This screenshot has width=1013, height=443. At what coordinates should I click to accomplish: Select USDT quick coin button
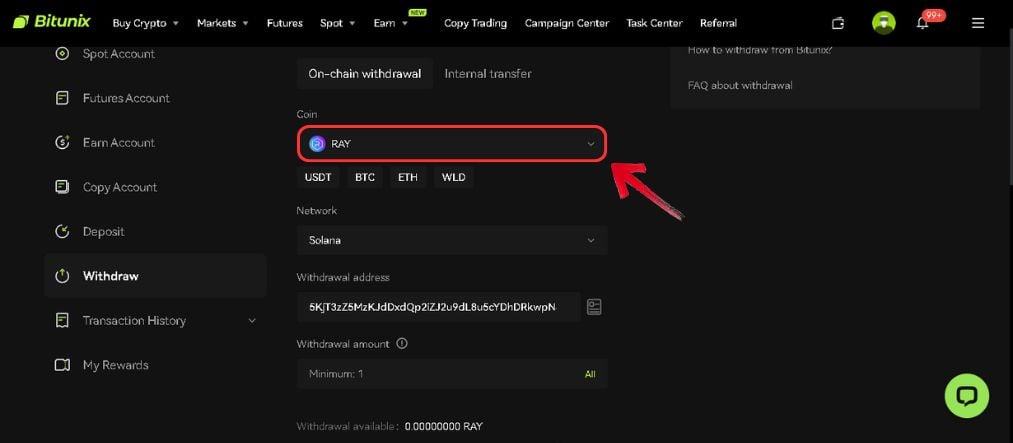(318, 177)
